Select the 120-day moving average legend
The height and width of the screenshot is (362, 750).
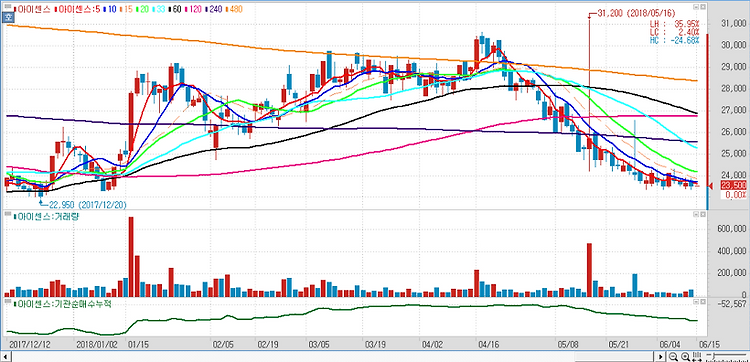pos(193,9)
